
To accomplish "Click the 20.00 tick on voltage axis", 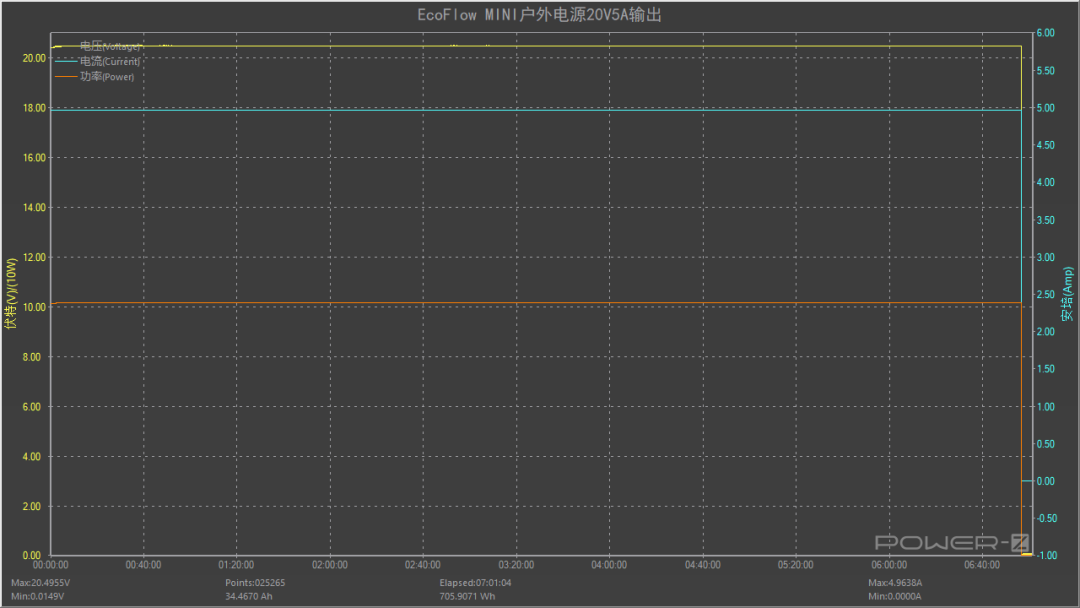I will pyautogui.click(x=34, y=58).
